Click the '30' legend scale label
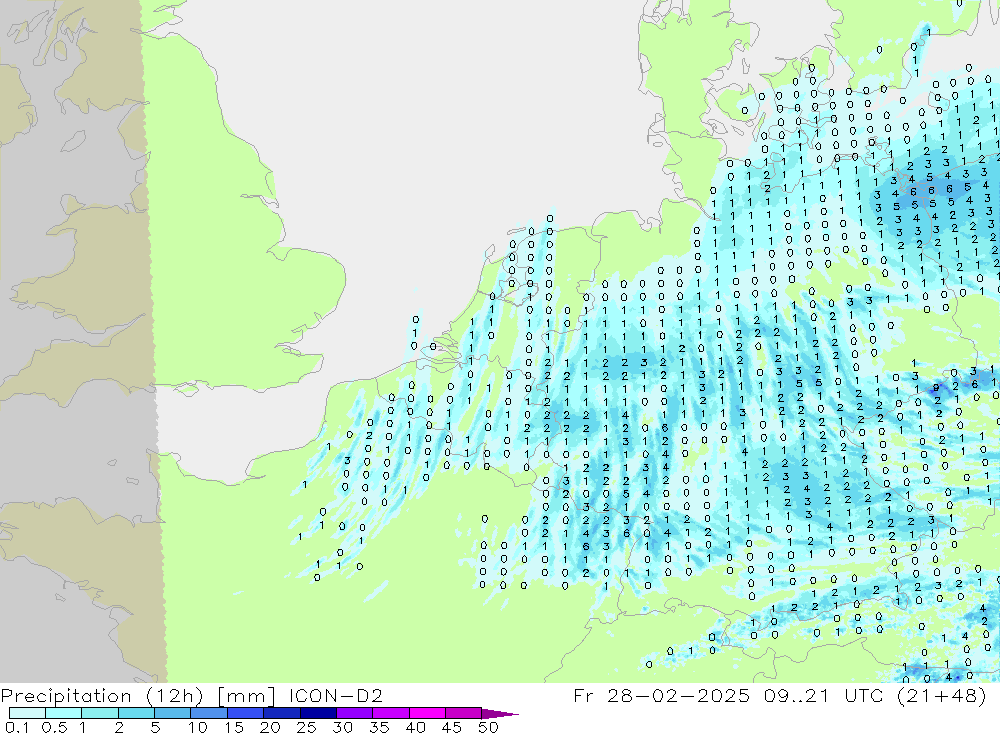This screenshot has height=733, width=1000. [342, 727]
